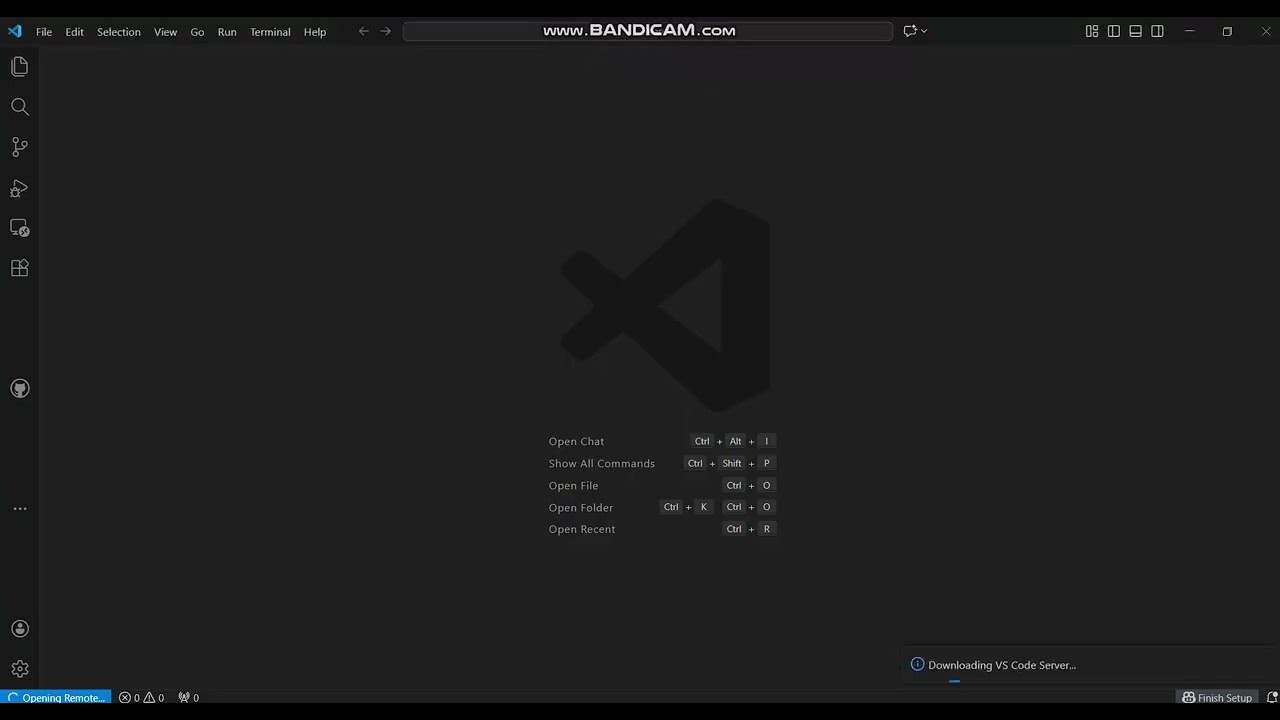This screenshot has width=1280, height=720.
Task: Toggle the bottom panel
Action: coord(1135,31)
